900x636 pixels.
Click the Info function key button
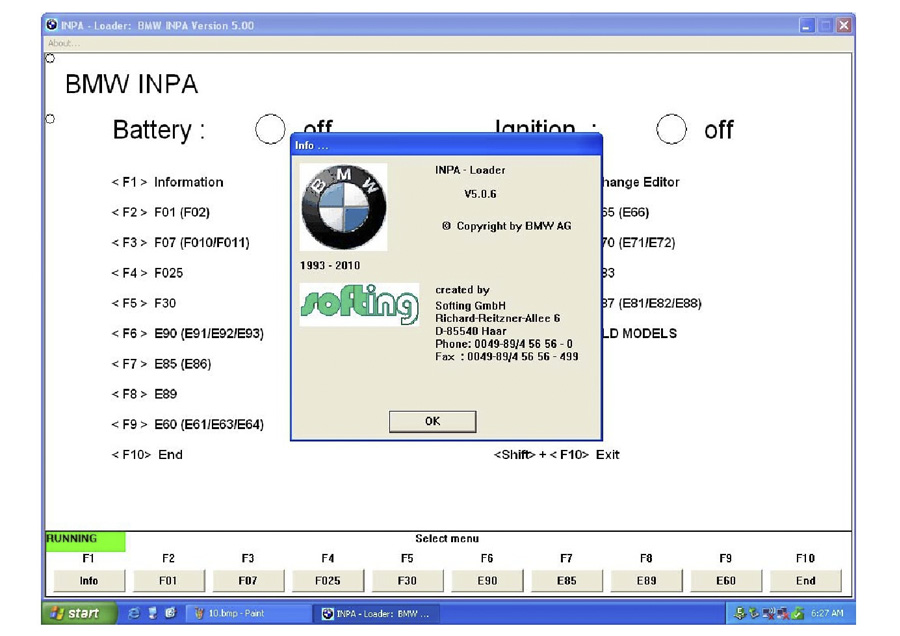[x=89, y=580]
